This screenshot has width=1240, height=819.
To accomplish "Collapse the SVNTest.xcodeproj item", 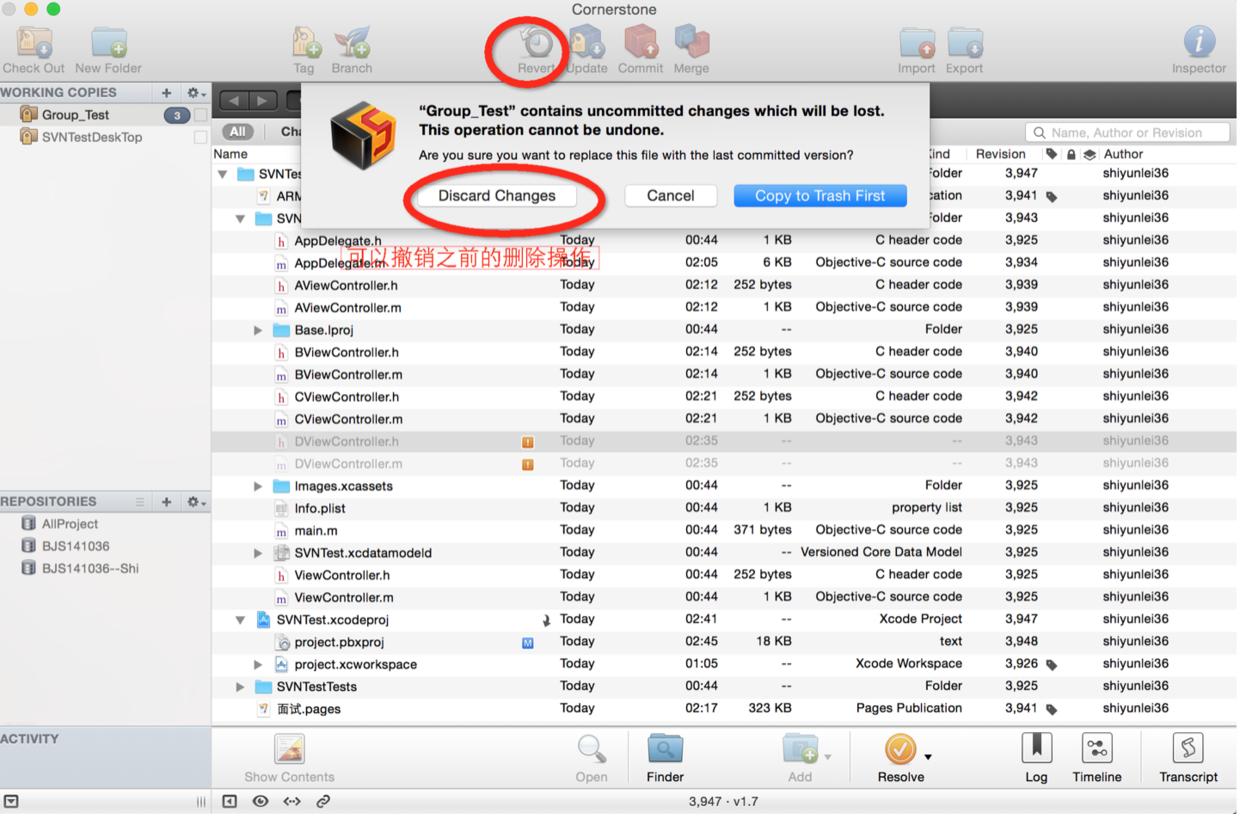I will pos(240,620).
